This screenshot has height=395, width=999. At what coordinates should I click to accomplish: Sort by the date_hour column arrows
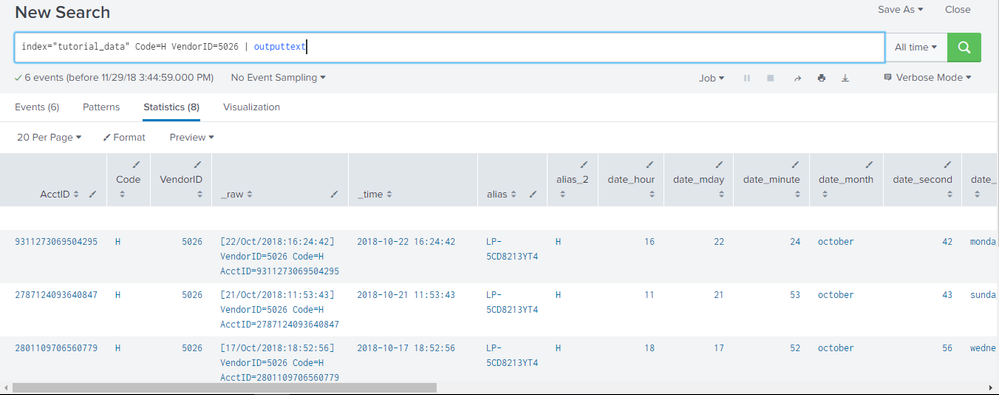click(x=652, y=195)
